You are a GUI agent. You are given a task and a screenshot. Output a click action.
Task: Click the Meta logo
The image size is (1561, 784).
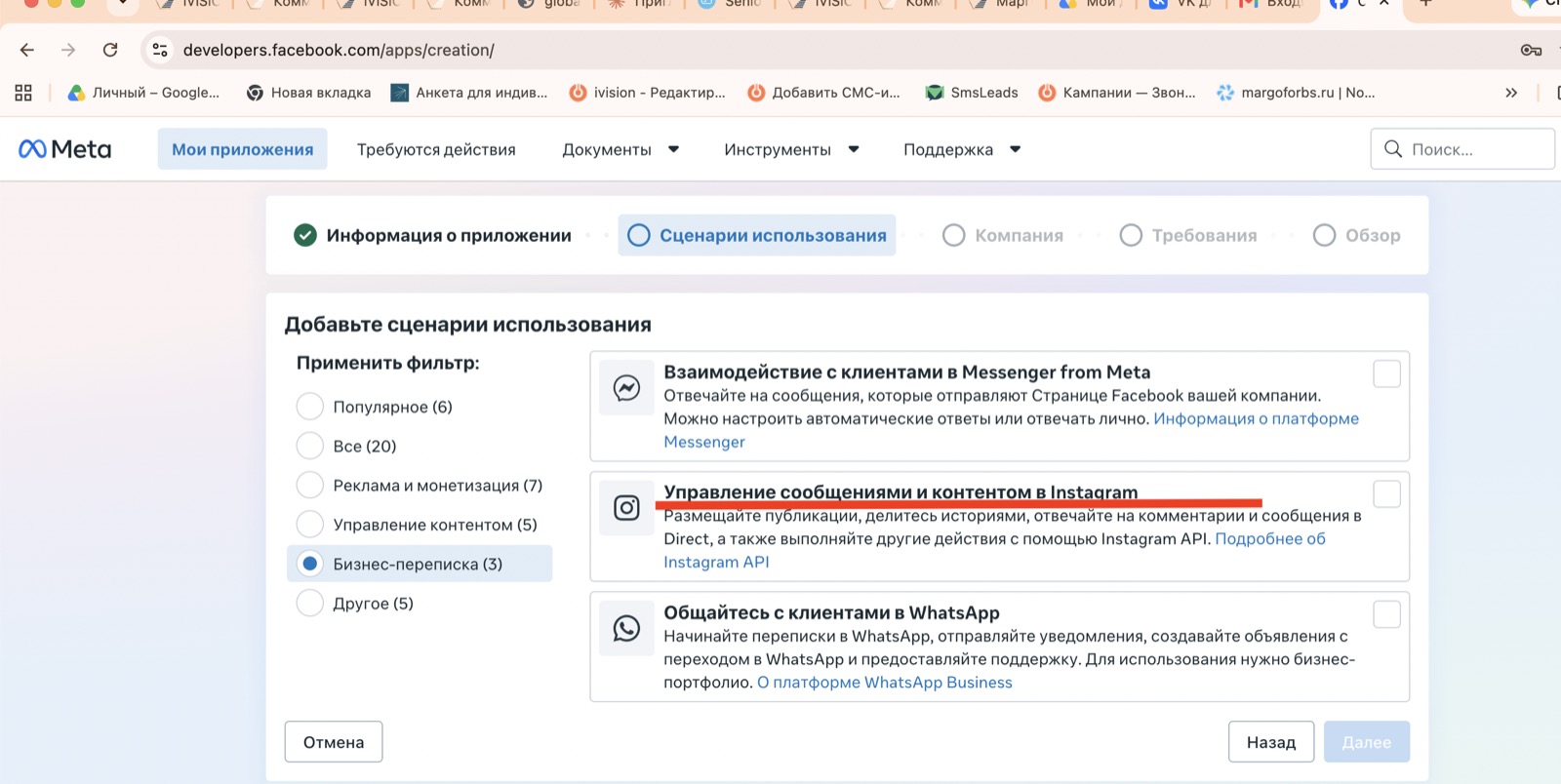click(x=65, y=149)
